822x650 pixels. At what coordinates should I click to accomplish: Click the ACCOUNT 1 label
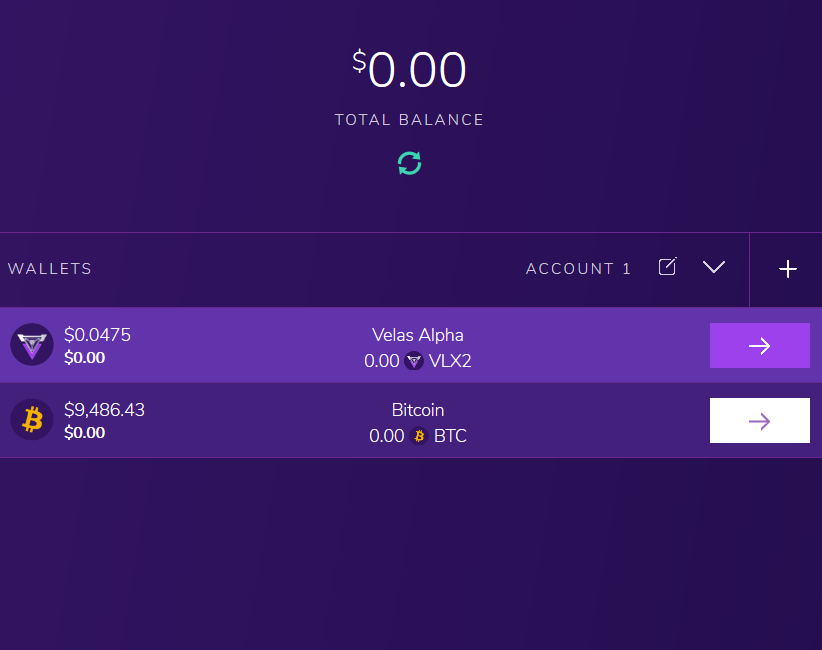[578, 269]
